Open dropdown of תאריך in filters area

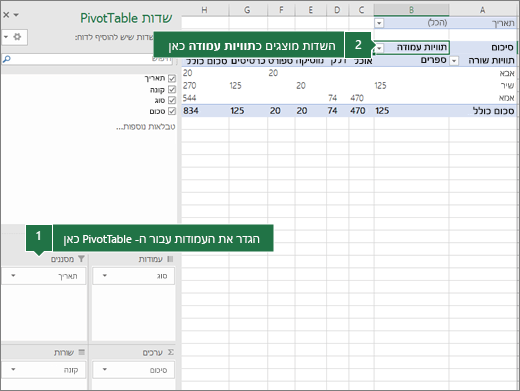click(x=13, y=276)
